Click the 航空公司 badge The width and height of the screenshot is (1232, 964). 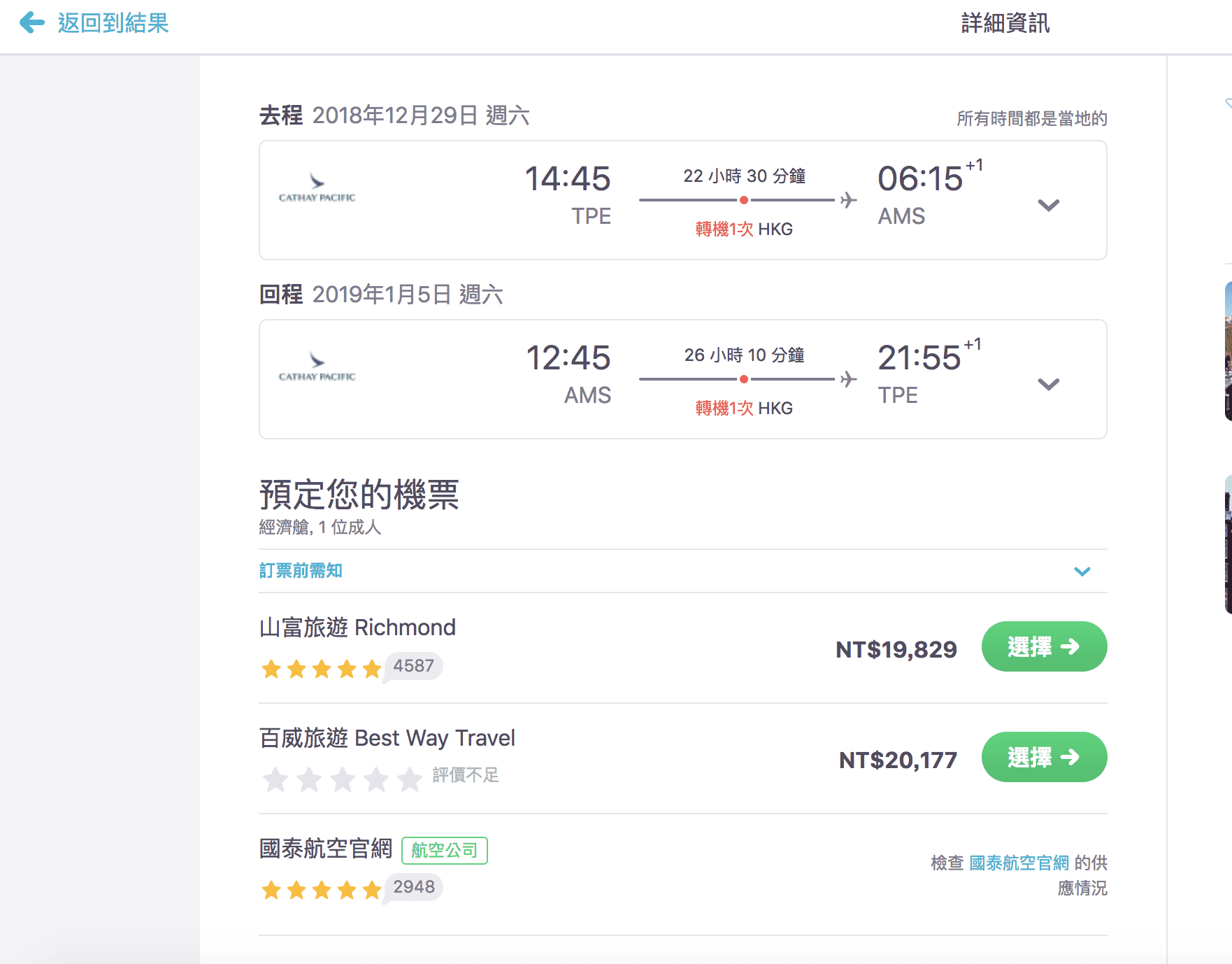tap(445, 851)
